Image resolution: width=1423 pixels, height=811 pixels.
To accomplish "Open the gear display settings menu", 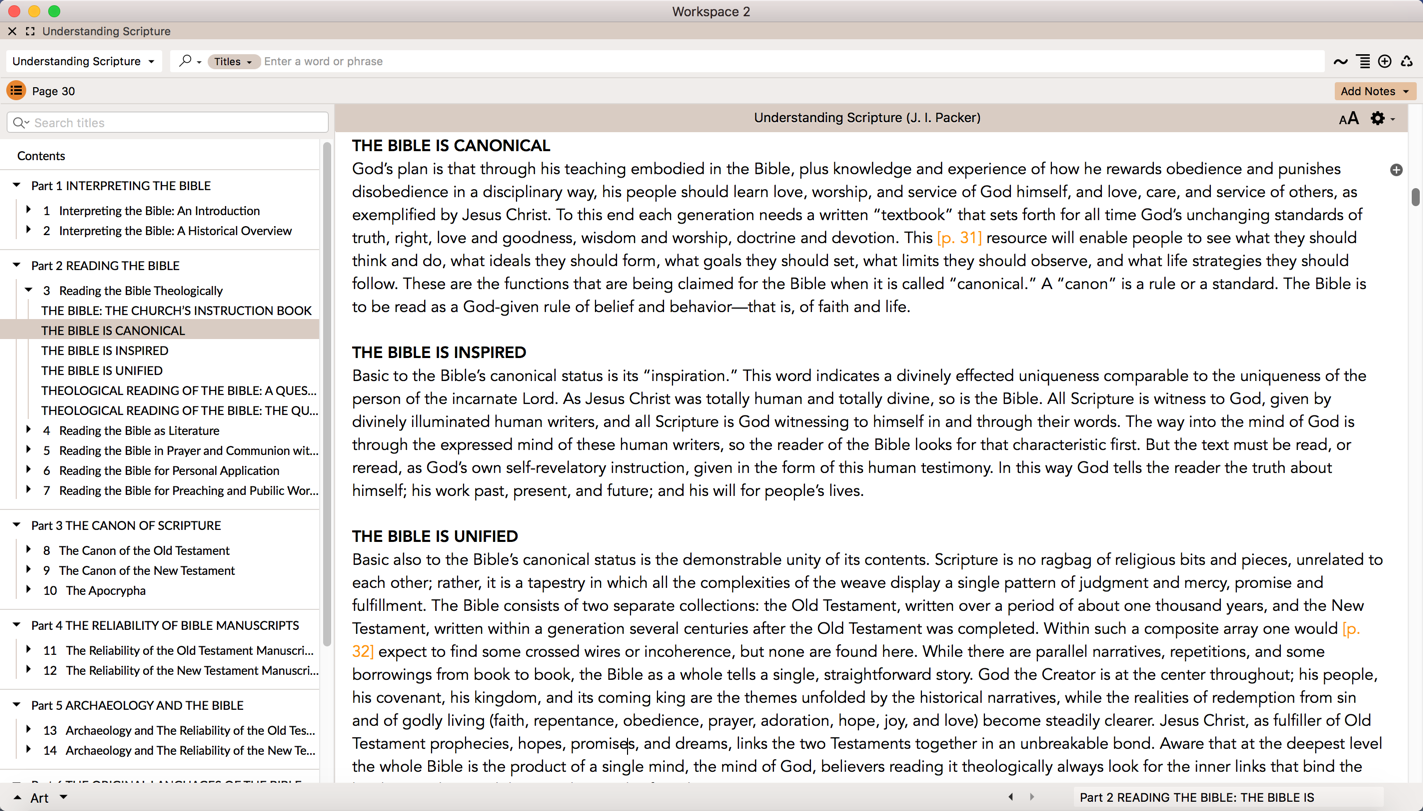I will point(1380,119).
